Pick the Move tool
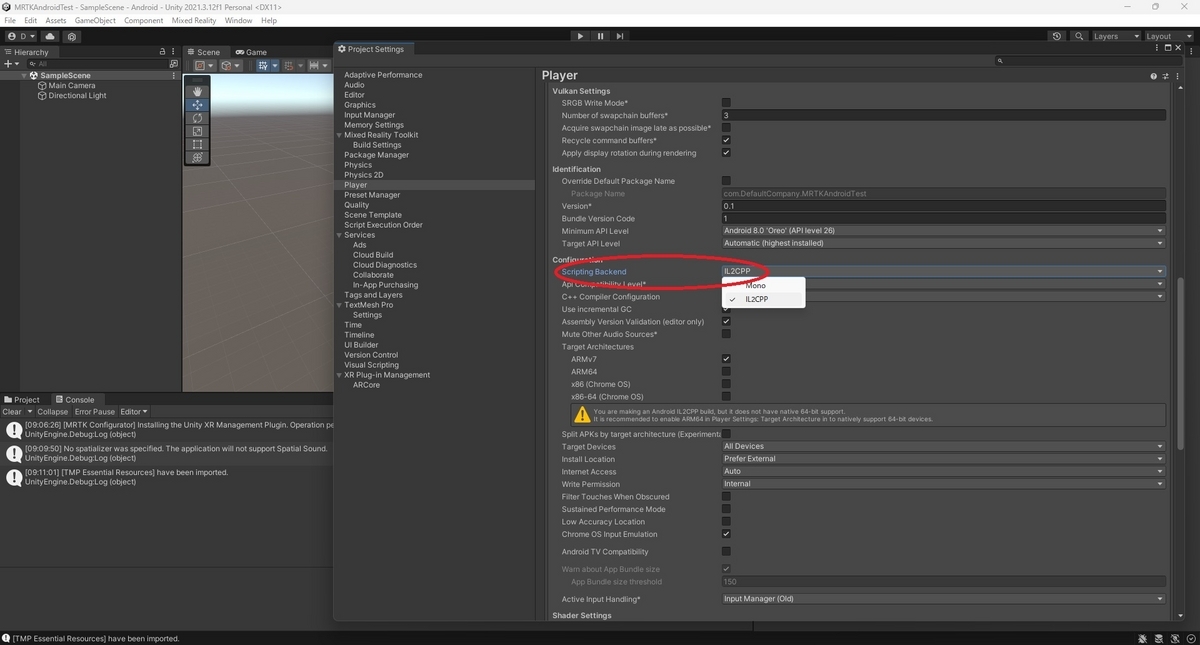Viewport: 1200px width, 645px height. click(197, 104)
